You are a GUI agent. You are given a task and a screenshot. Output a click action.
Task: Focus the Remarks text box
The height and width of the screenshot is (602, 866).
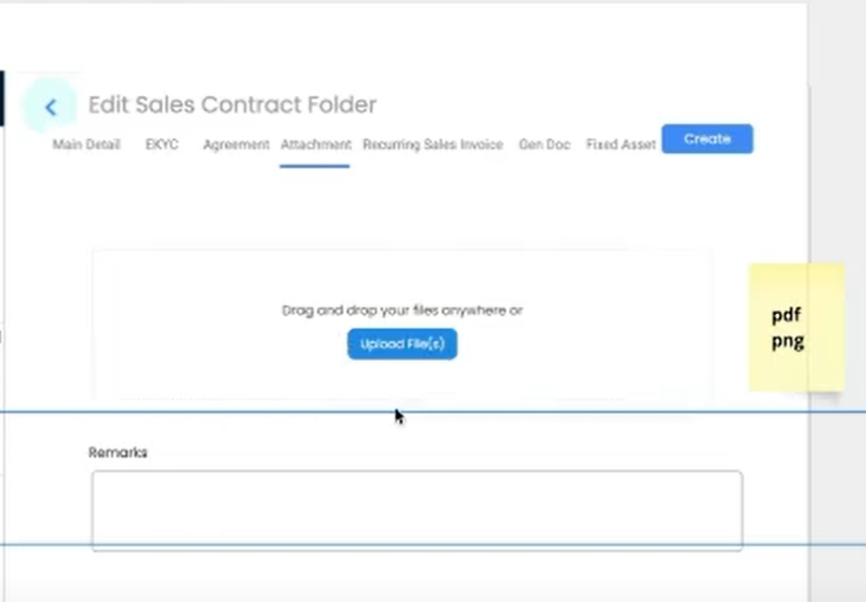point(416,509)
